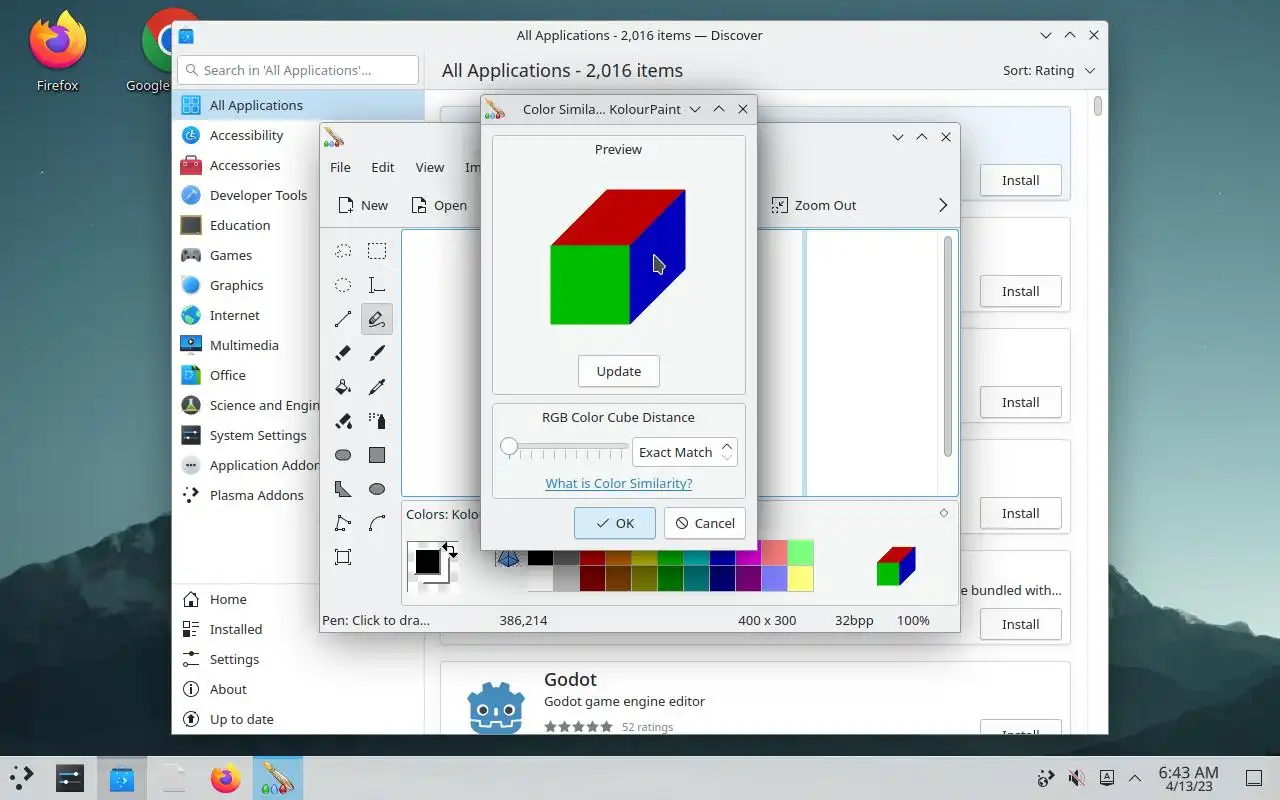Viewport: 1280px width, 800px height.
Task: Select the Spraycan tool
Action: tap(377, 421)
